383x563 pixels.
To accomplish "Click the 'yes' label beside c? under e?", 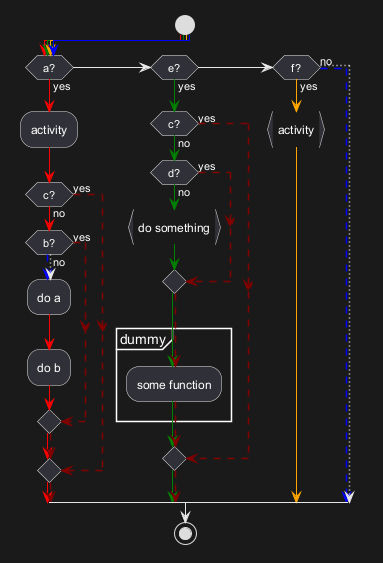I will [x=207, y=118].
